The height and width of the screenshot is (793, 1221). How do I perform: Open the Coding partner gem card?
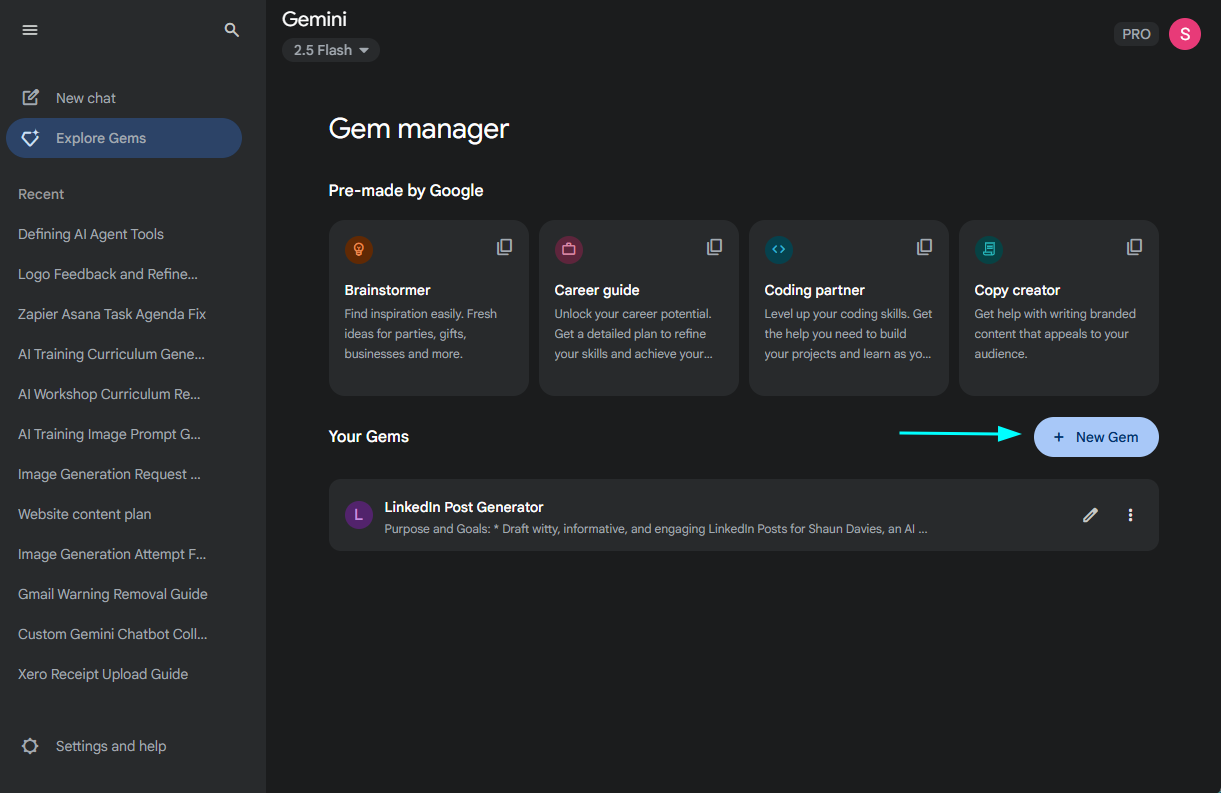click(849, 308)
